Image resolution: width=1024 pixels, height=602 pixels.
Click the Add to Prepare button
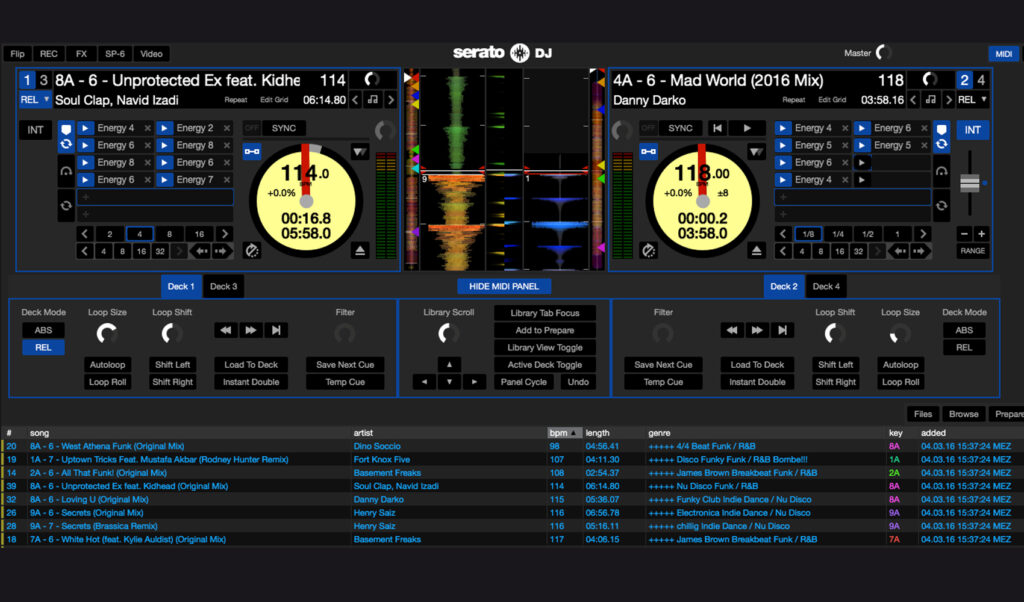[545, 330]
